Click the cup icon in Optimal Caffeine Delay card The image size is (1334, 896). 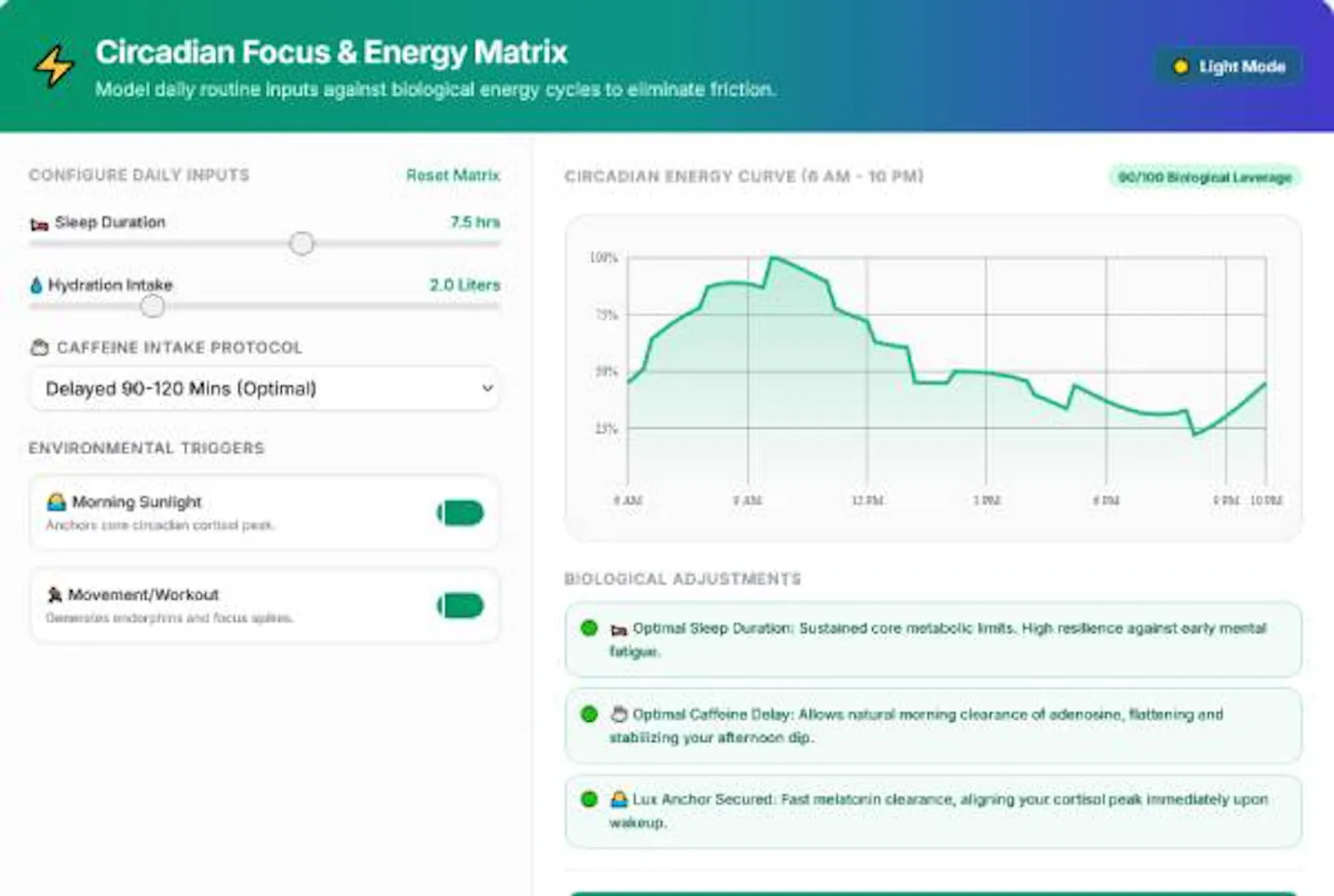point(619,714)
